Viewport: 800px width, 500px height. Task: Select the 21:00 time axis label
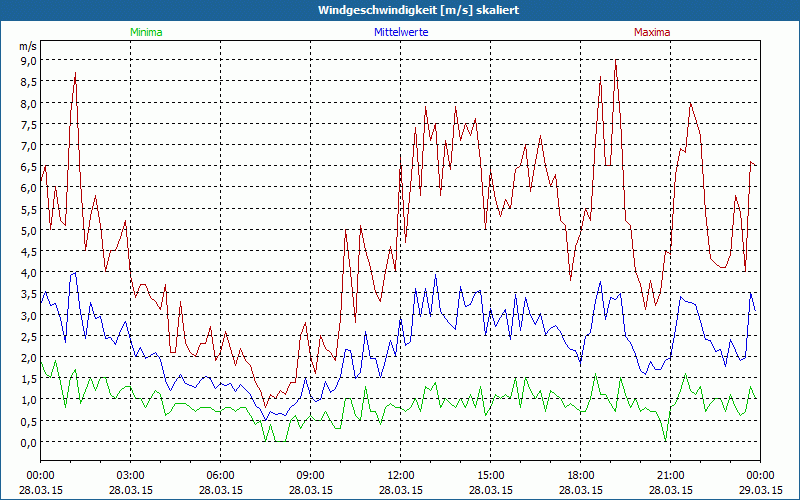(670, 475)
